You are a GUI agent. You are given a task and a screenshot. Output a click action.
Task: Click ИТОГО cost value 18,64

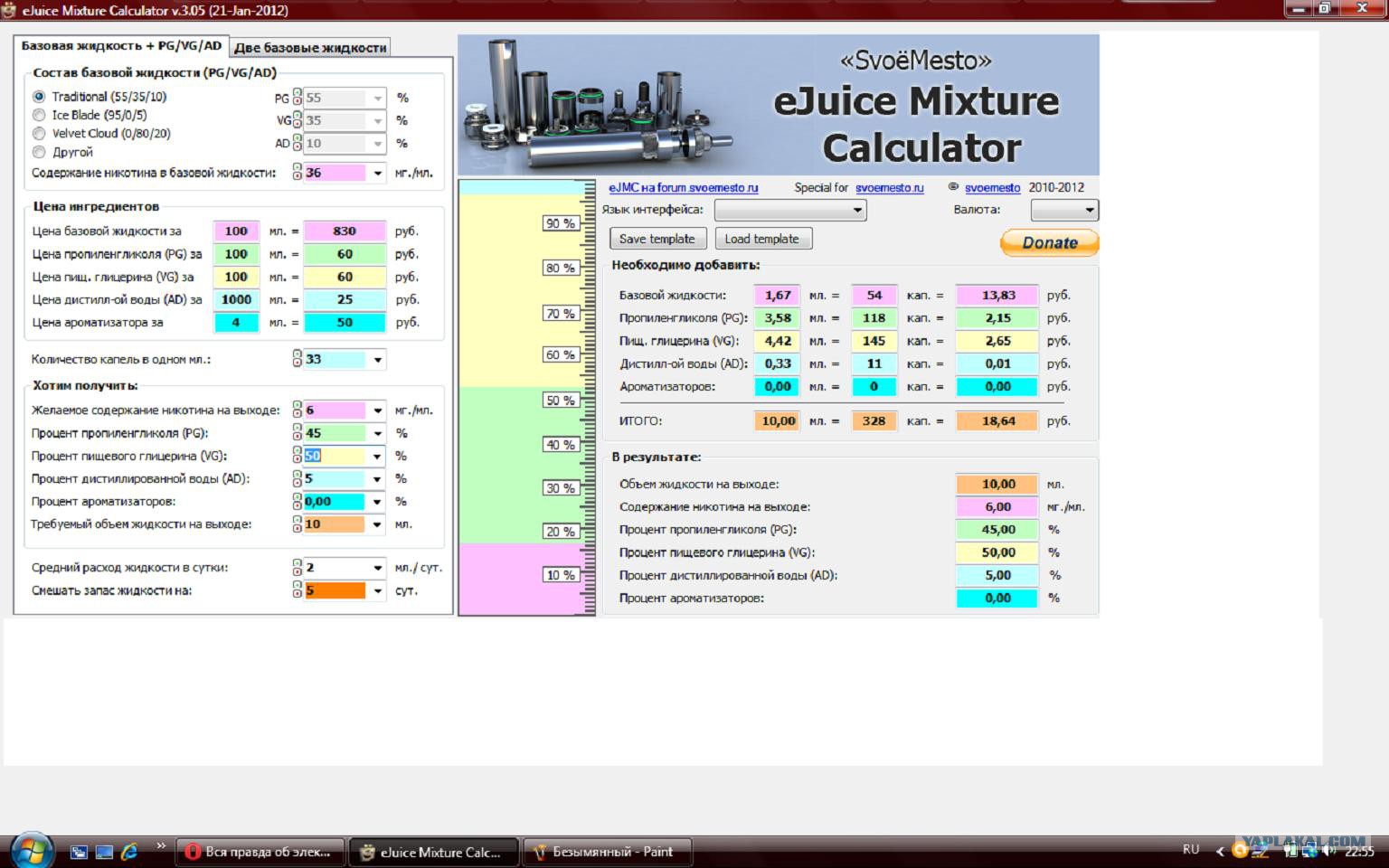(x=997, y=420)
